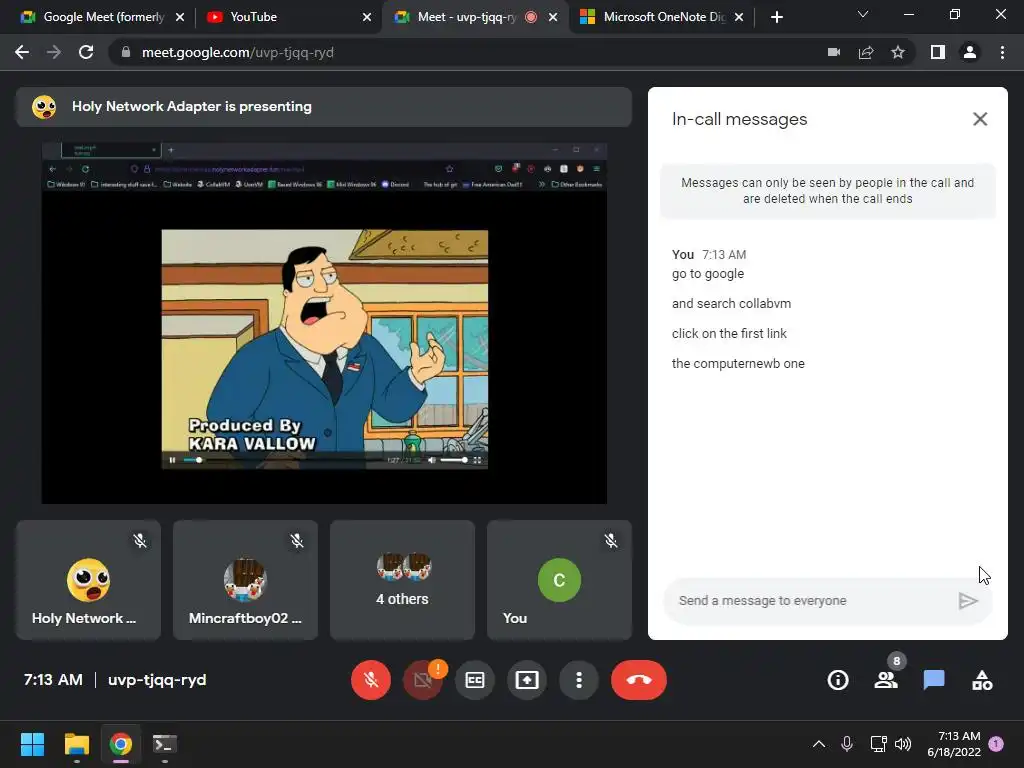The image size is (1024, 768).
Task: Click the You participant tile
Action: point(559,580)
